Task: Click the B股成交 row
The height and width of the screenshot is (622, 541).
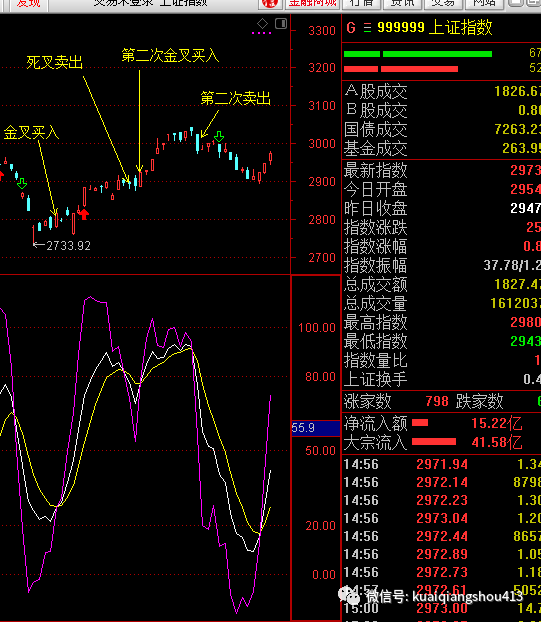Action: tap(441, 110)
